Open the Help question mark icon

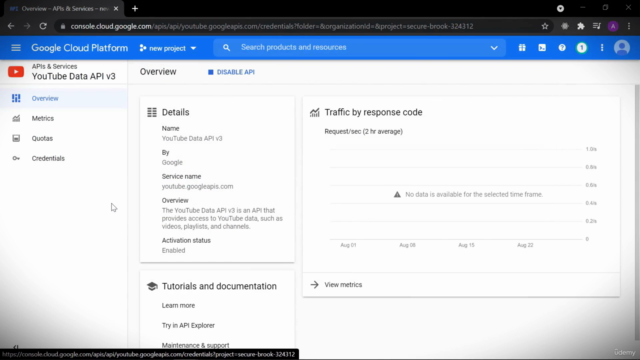[x=562, y=48]
